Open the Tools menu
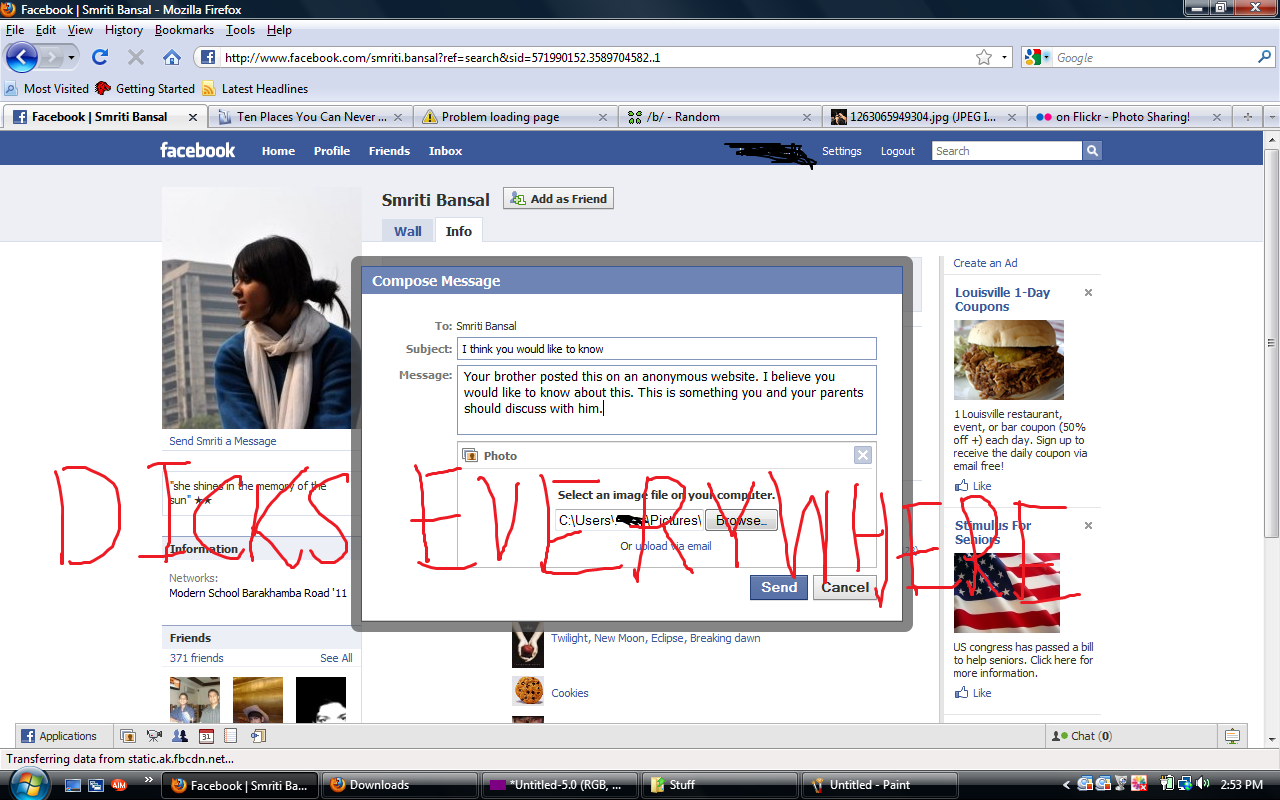Viewport: 1280px width, 800px height. coord(240,30)
